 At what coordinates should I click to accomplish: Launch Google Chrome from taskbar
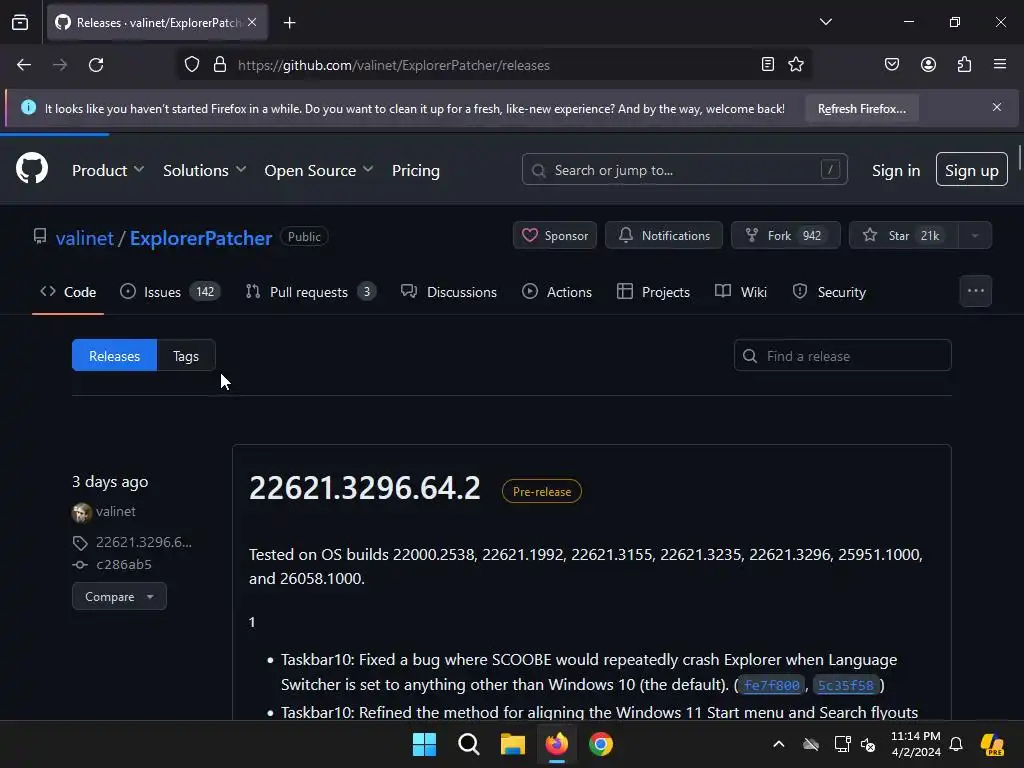[601, 744]
